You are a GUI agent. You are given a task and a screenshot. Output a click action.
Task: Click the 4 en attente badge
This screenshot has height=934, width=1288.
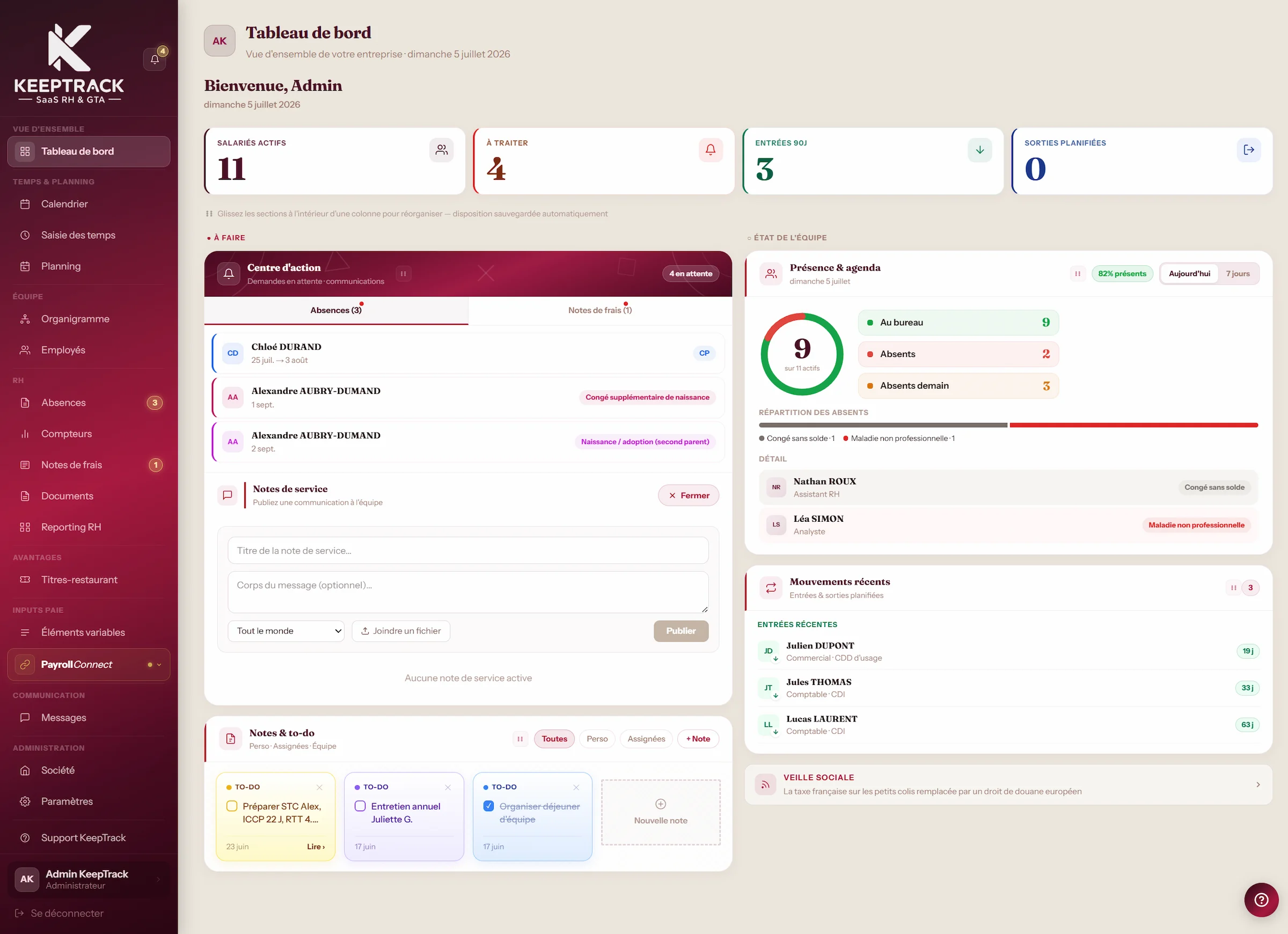coord(690,274)
